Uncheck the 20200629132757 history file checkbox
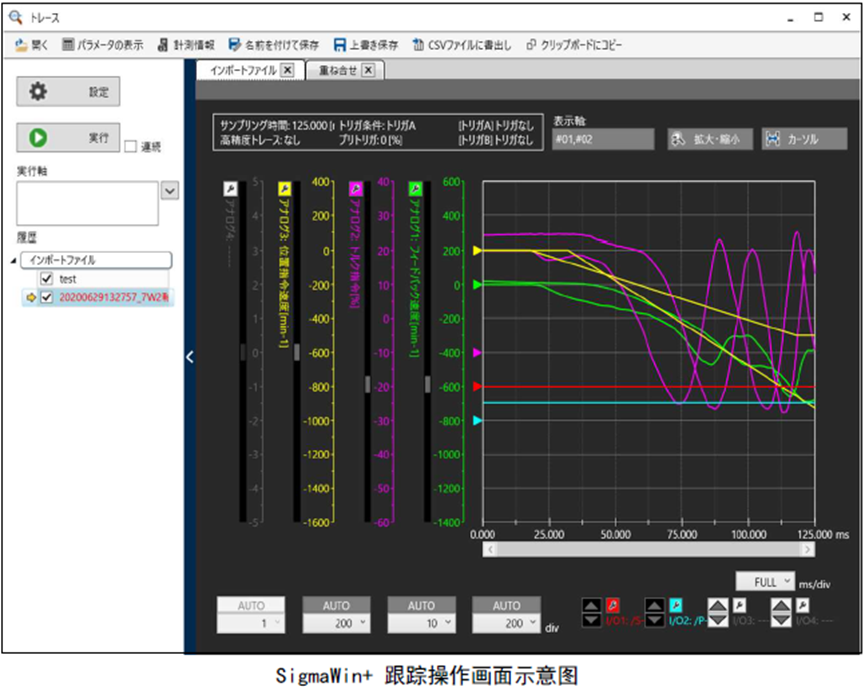Image resolution: width=865 pixels, height=687 pixels. (46, 297)
